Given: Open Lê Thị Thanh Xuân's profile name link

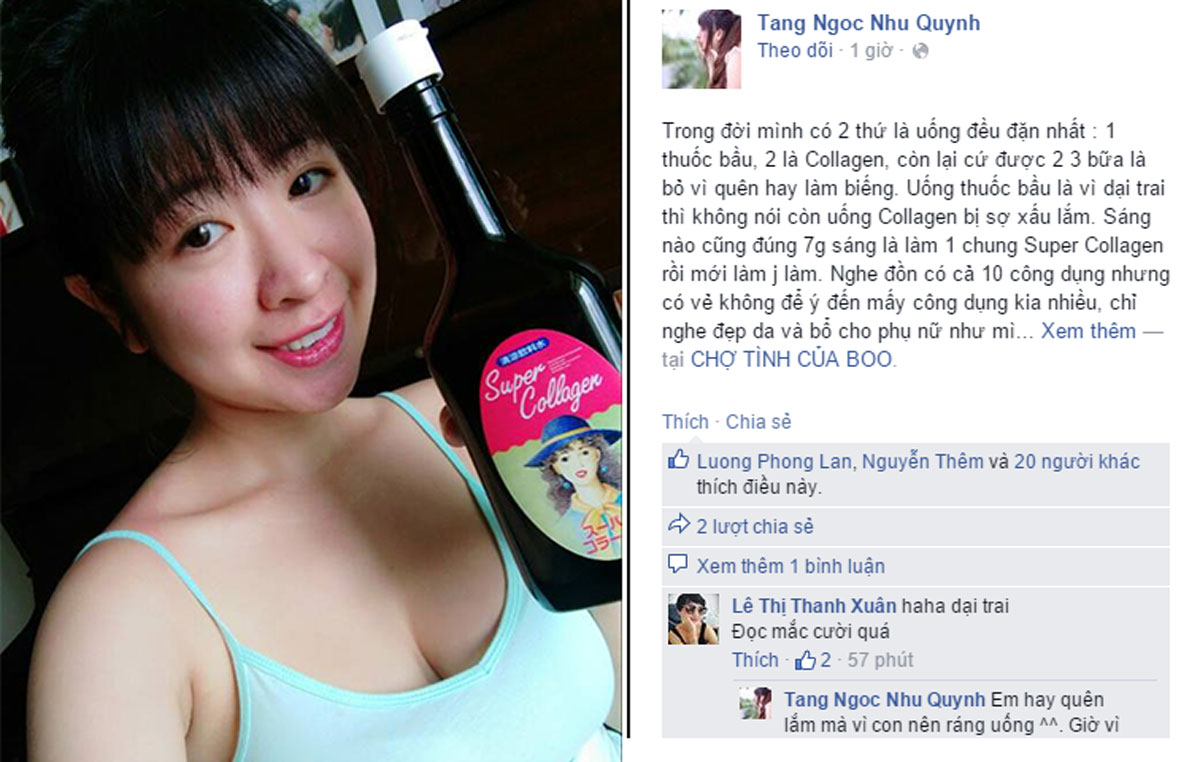Looking at the screenshot, I should [814, 605].
